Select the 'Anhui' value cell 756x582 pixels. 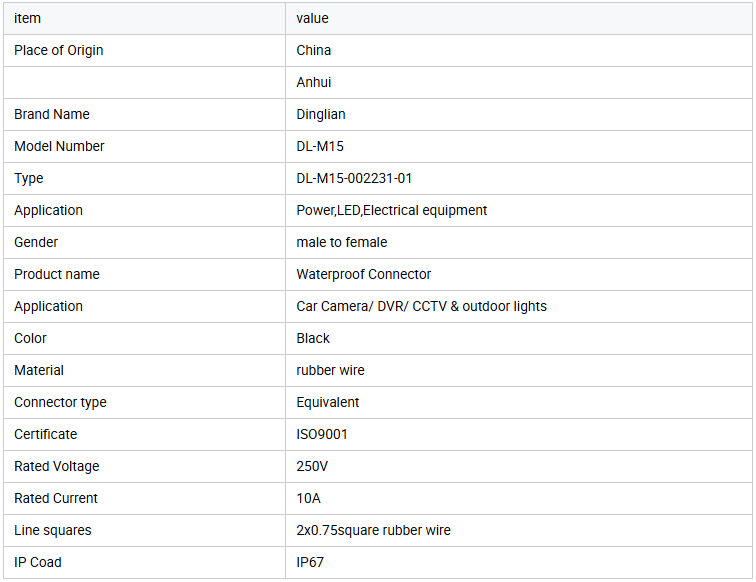point(314,82)
